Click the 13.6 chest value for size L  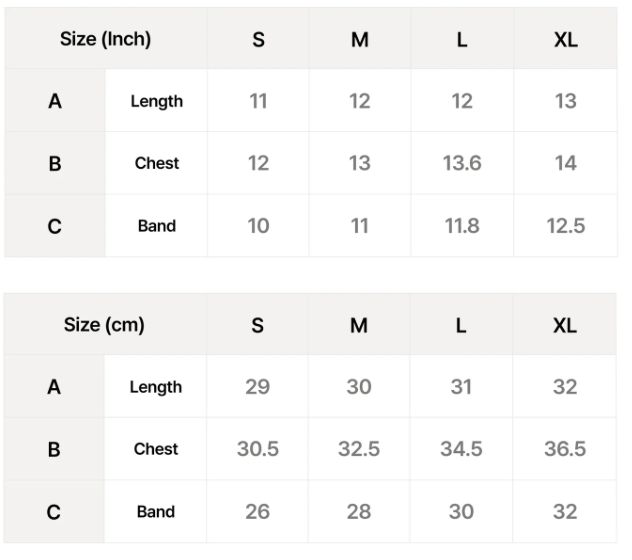click(462, 163)
